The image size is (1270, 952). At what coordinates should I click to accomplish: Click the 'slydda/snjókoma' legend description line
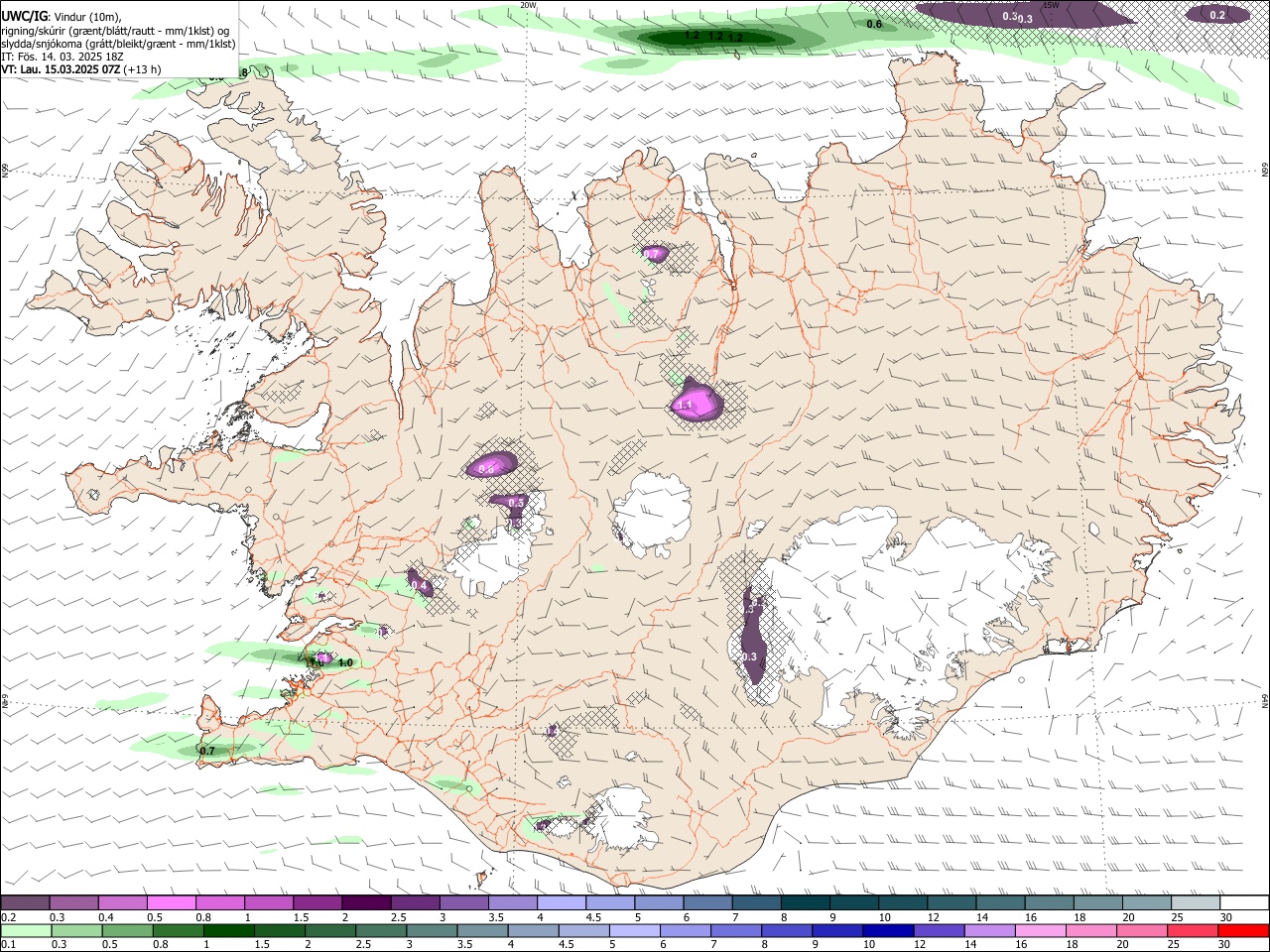pos(118,43)
